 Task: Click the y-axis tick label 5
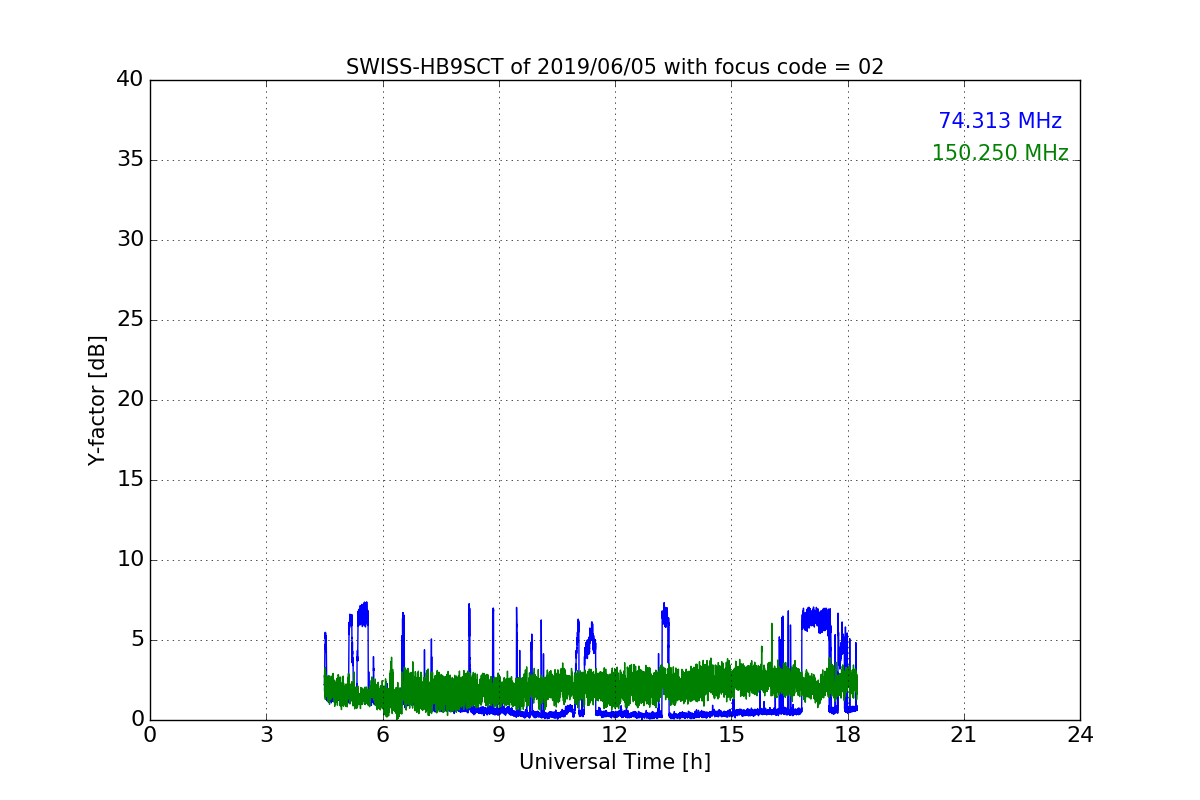(x=137, y=640)
